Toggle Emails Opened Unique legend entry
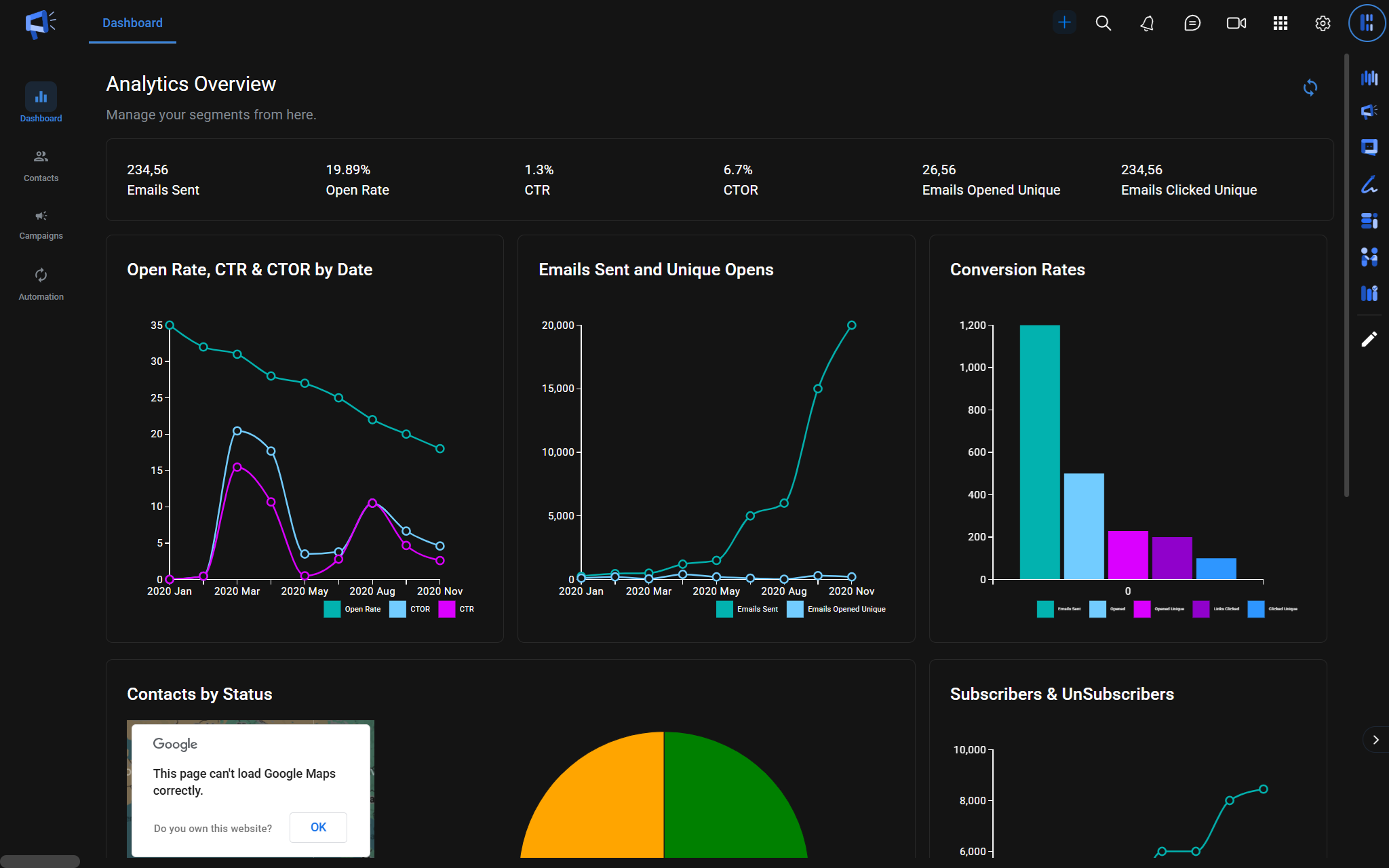 (x=795, y=609)
